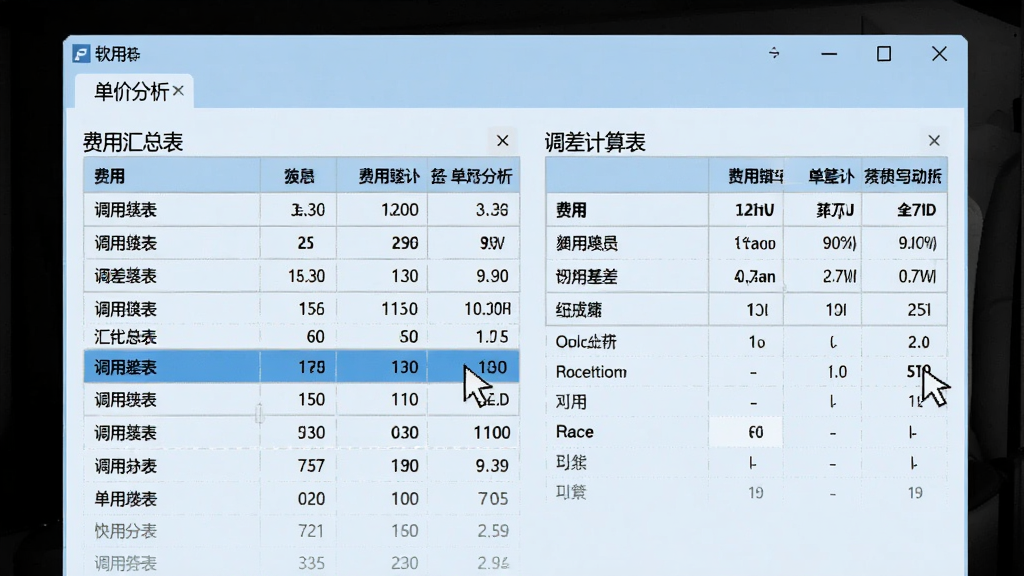Screen dimensions: 1024x576
Task: Select the 费用 row in 调差计算表
Action: pyautogui.click(x=746, y=210)
